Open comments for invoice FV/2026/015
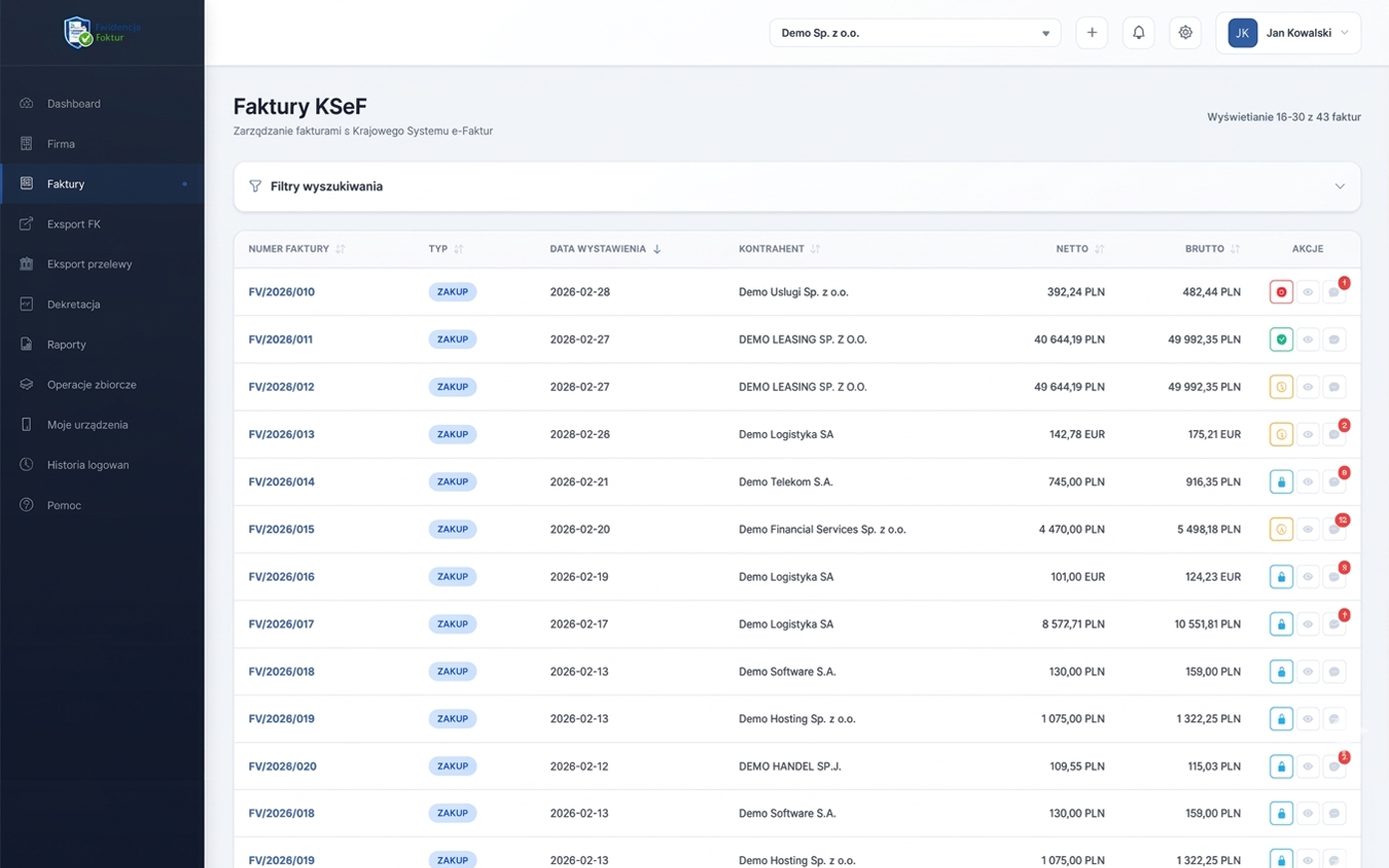Image resolution: width=1389 pixels, height=868 pixels. pyautogui.click(x=1333, y=530)
